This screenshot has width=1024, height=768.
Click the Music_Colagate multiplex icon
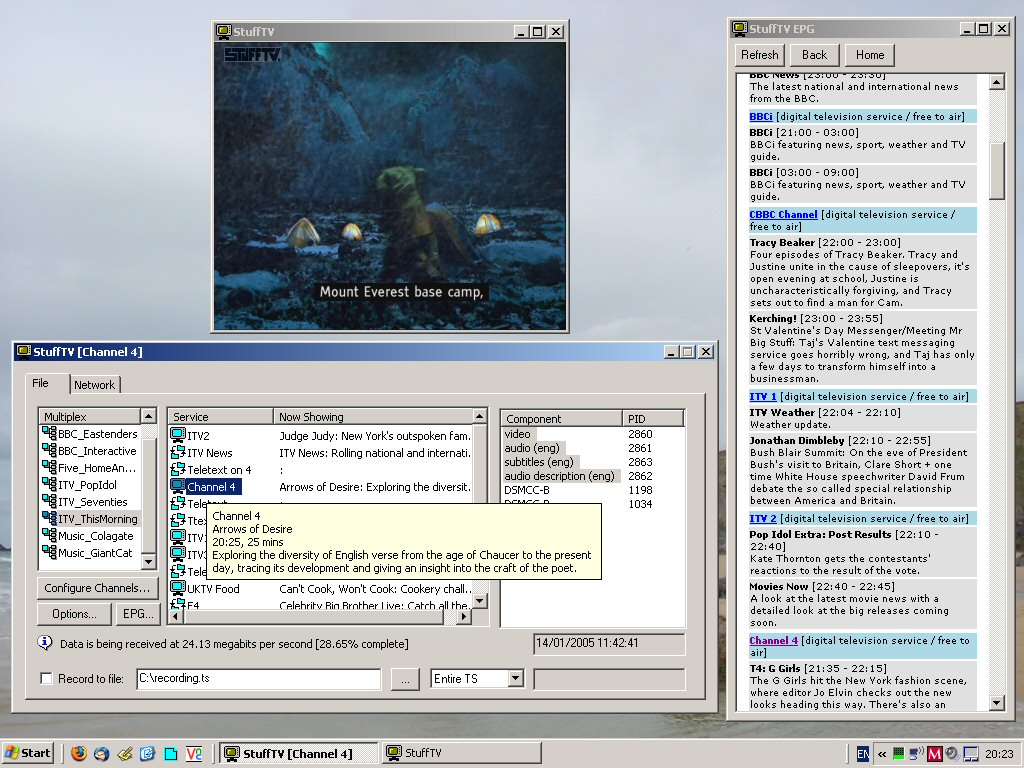click(x=49, y=535)
